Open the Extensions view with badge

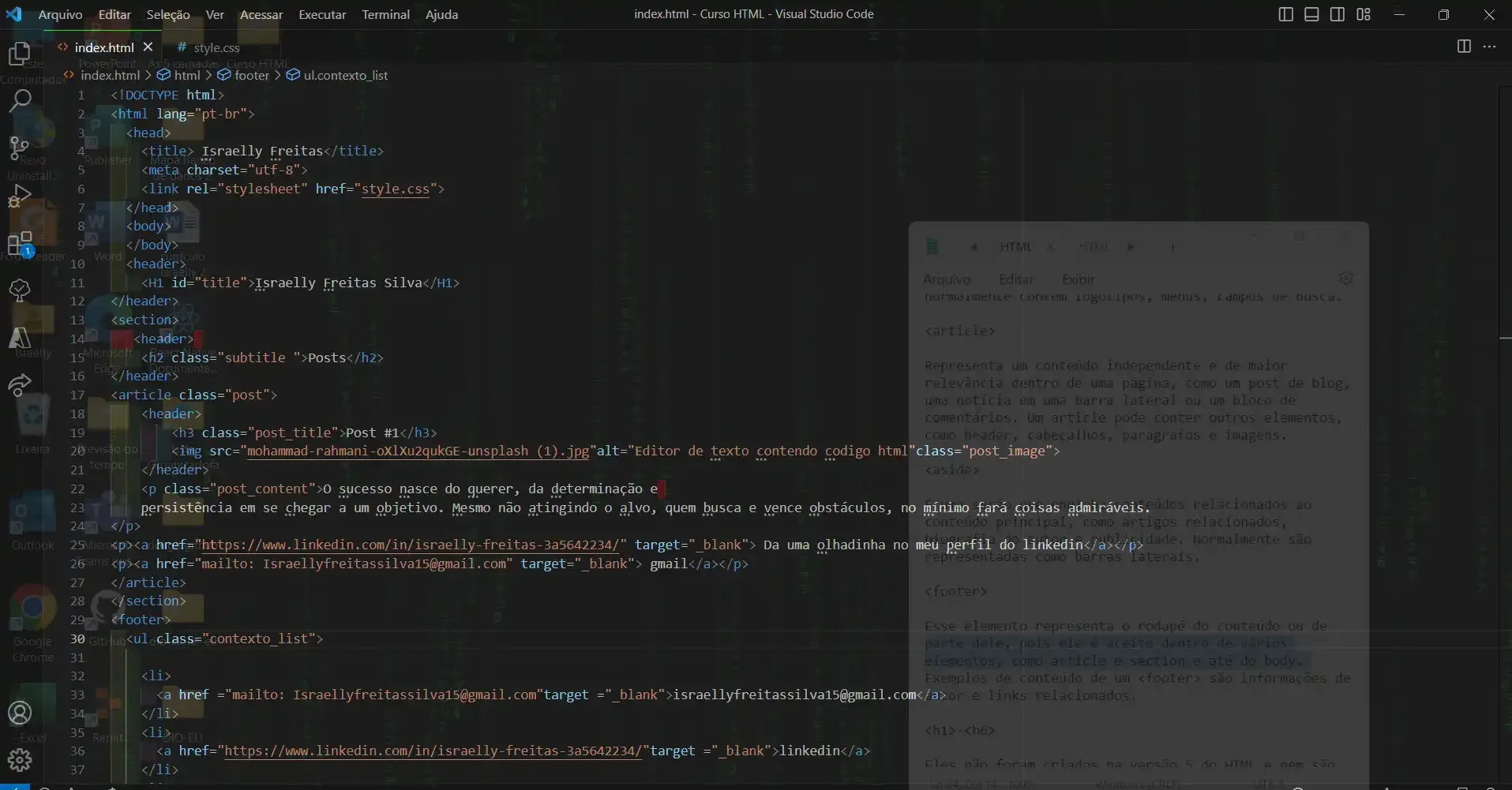point(19,244)
